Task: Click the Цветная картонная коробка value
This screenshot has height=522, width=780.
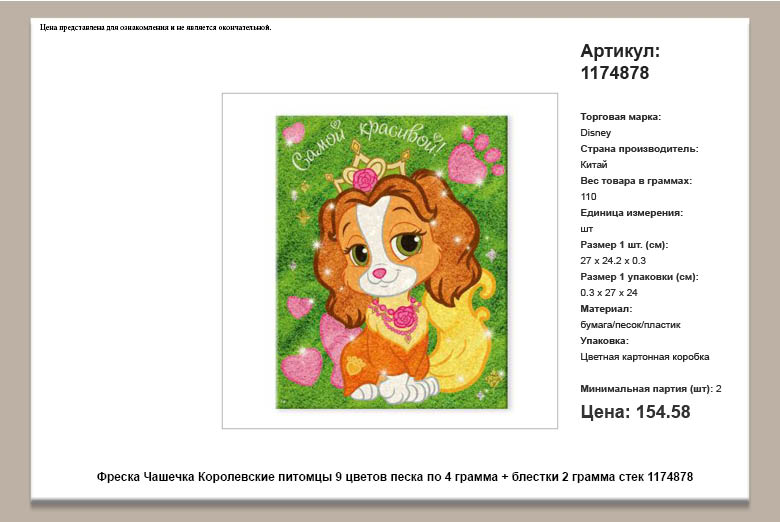Action: [x=645, y=357]
